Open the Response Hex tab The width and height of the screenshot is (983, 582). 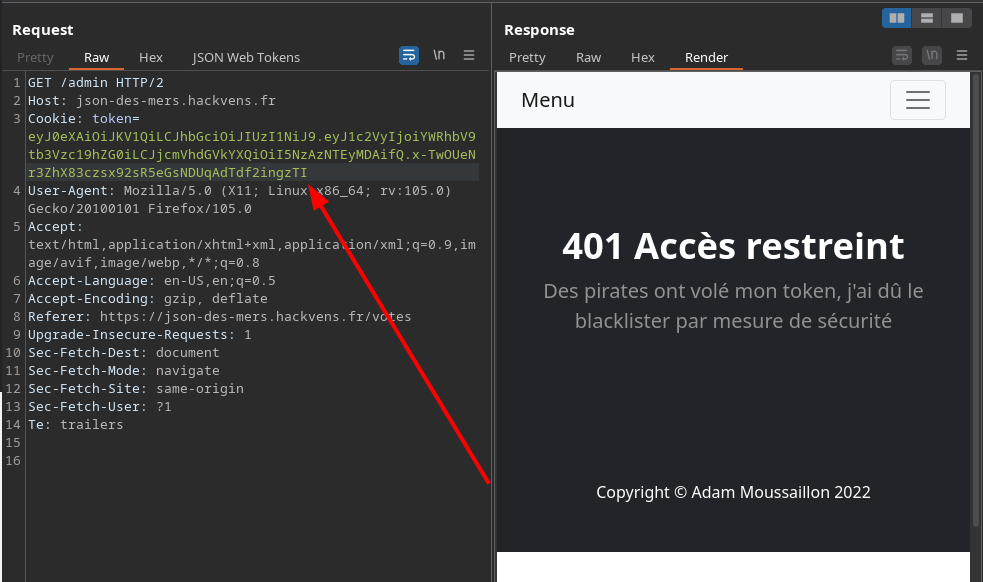pyautogui.click(x=643, y=58)
